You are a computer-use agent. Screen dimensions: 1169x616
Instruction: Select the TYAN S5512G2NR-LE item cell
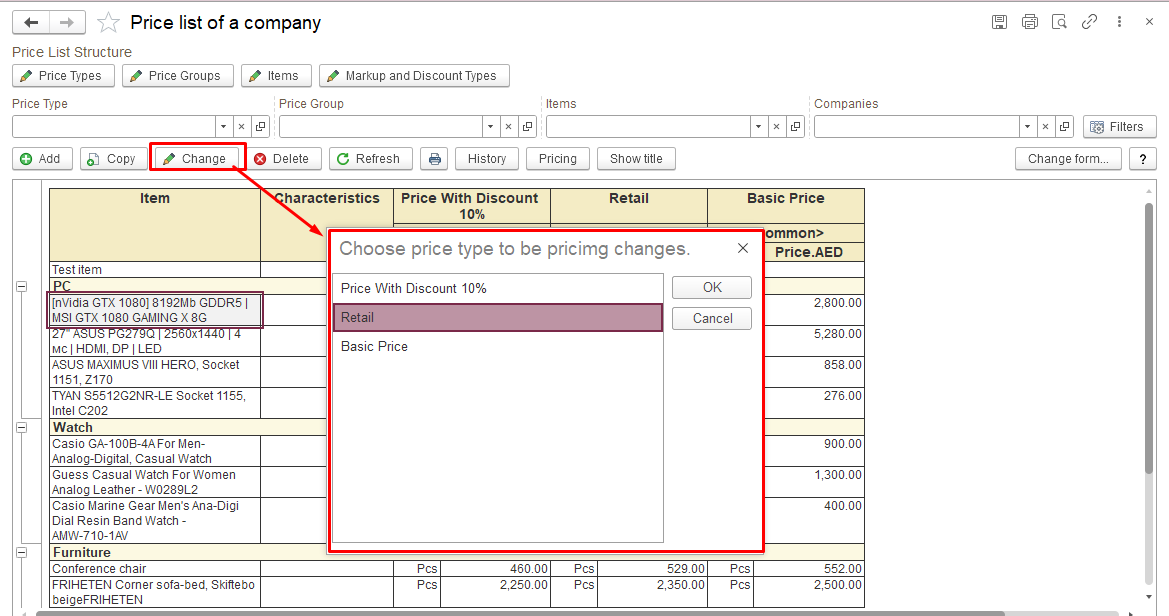tap(155, 403)
